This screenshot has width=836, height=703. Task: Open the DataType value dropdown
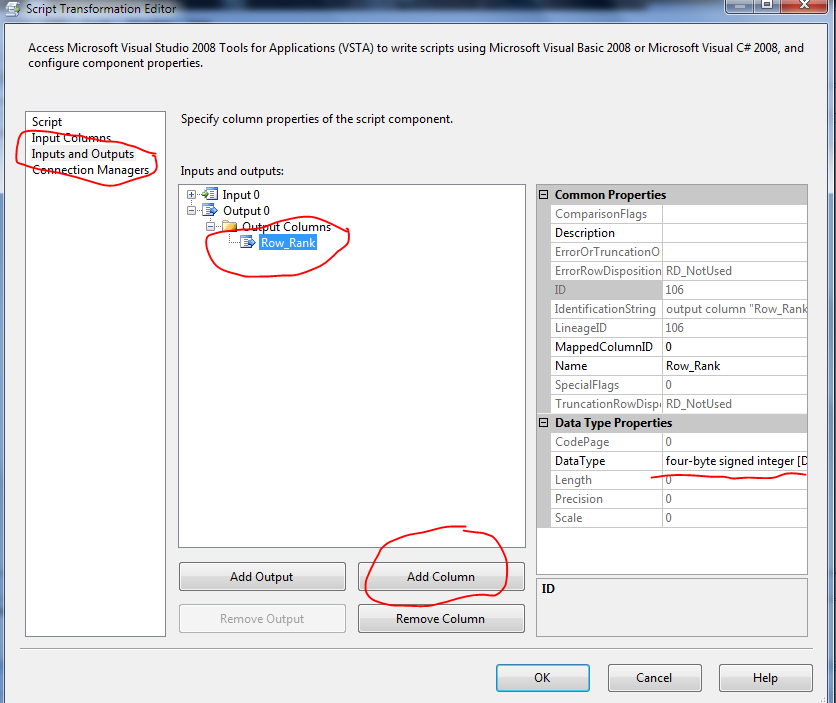(x=800, y=460)
